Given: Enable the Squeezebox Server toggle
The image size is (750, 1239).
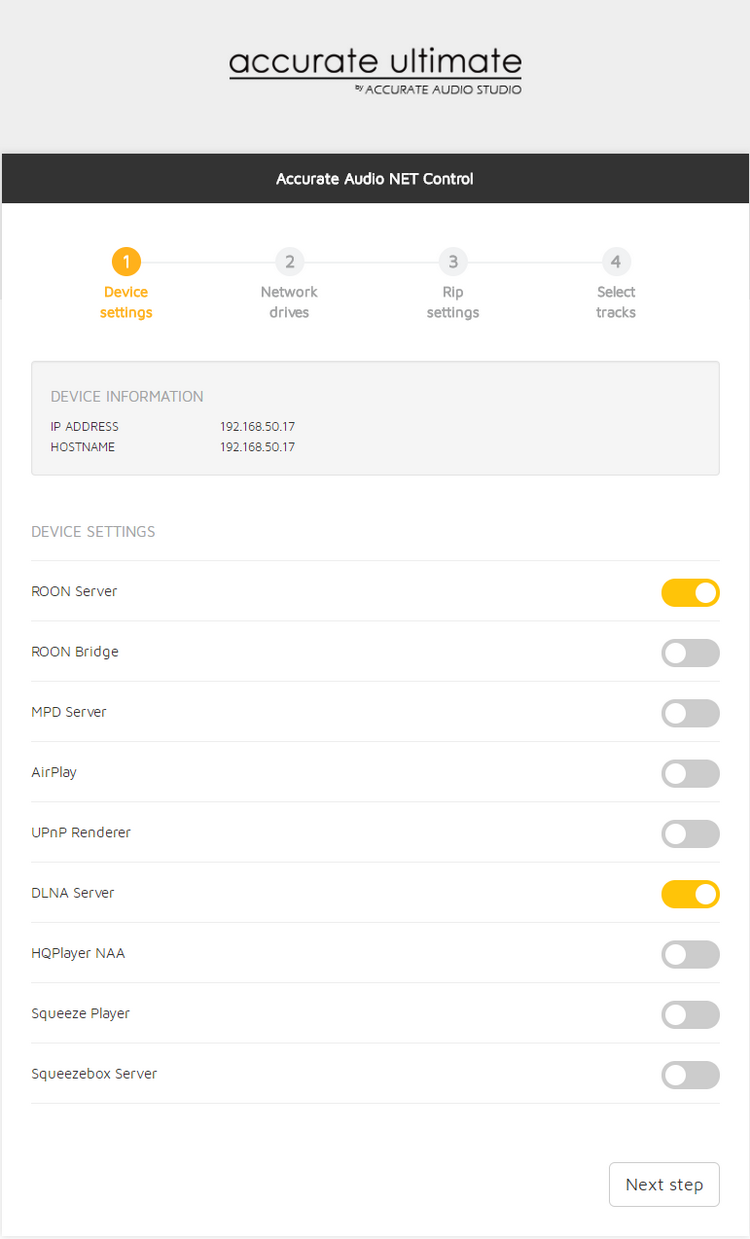Looking at the screenshot, I should (690, 1075).
